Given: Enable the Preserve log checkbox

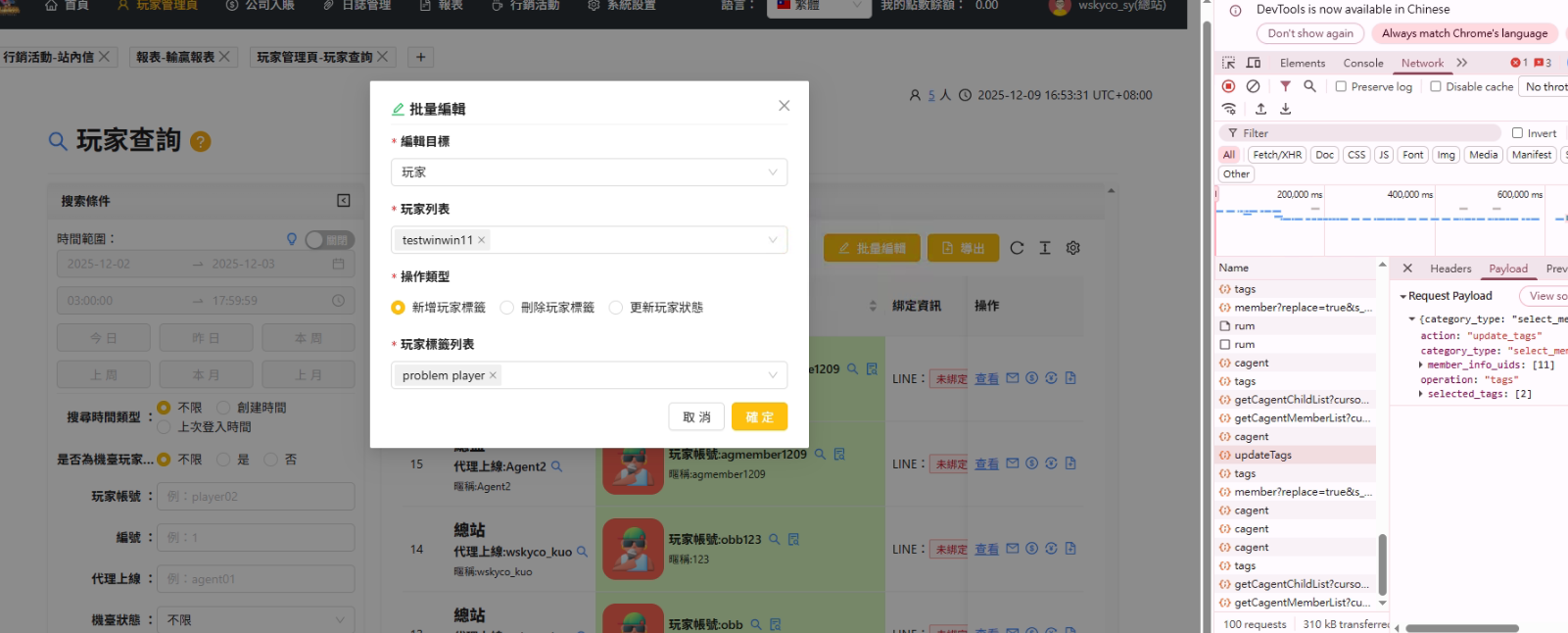Looking at the screenshot, I should click(1341, 86).
